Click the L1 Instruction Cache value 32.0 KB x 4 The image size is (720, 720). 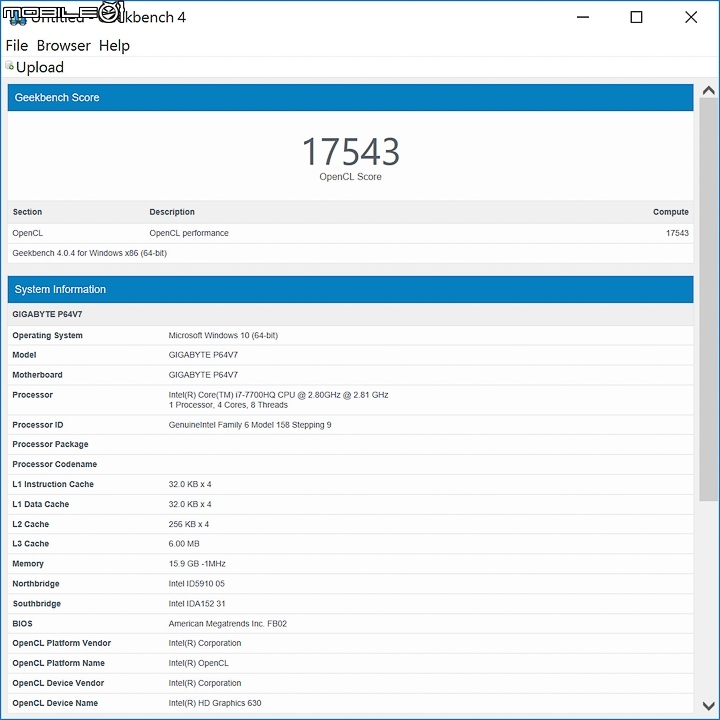pyautogui.click(x=190, y=484)
